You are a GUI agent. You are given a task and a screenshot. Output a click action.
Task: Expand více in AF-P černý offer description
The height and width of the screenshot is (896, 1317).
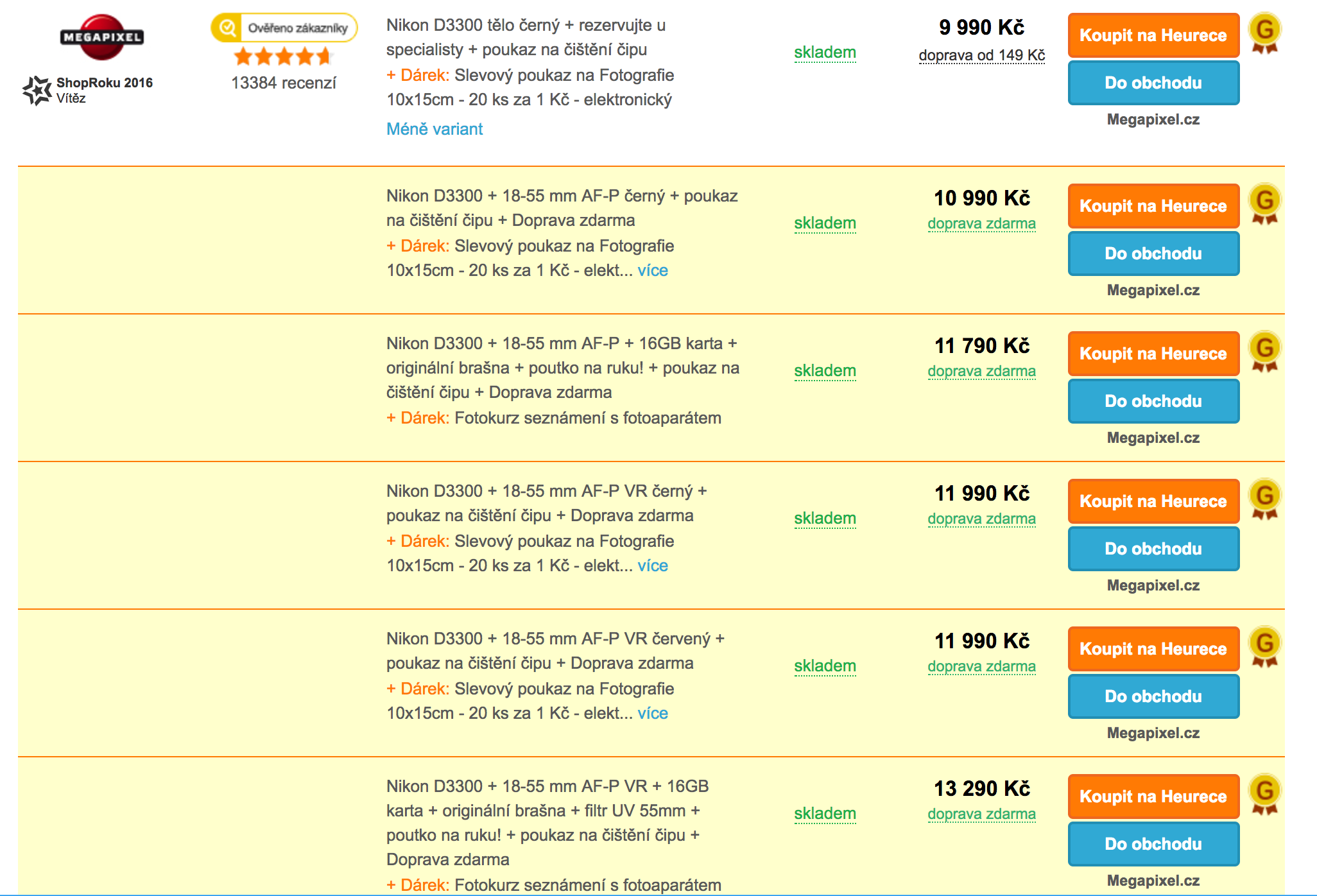pyautogui.click(x=653, y=270)
